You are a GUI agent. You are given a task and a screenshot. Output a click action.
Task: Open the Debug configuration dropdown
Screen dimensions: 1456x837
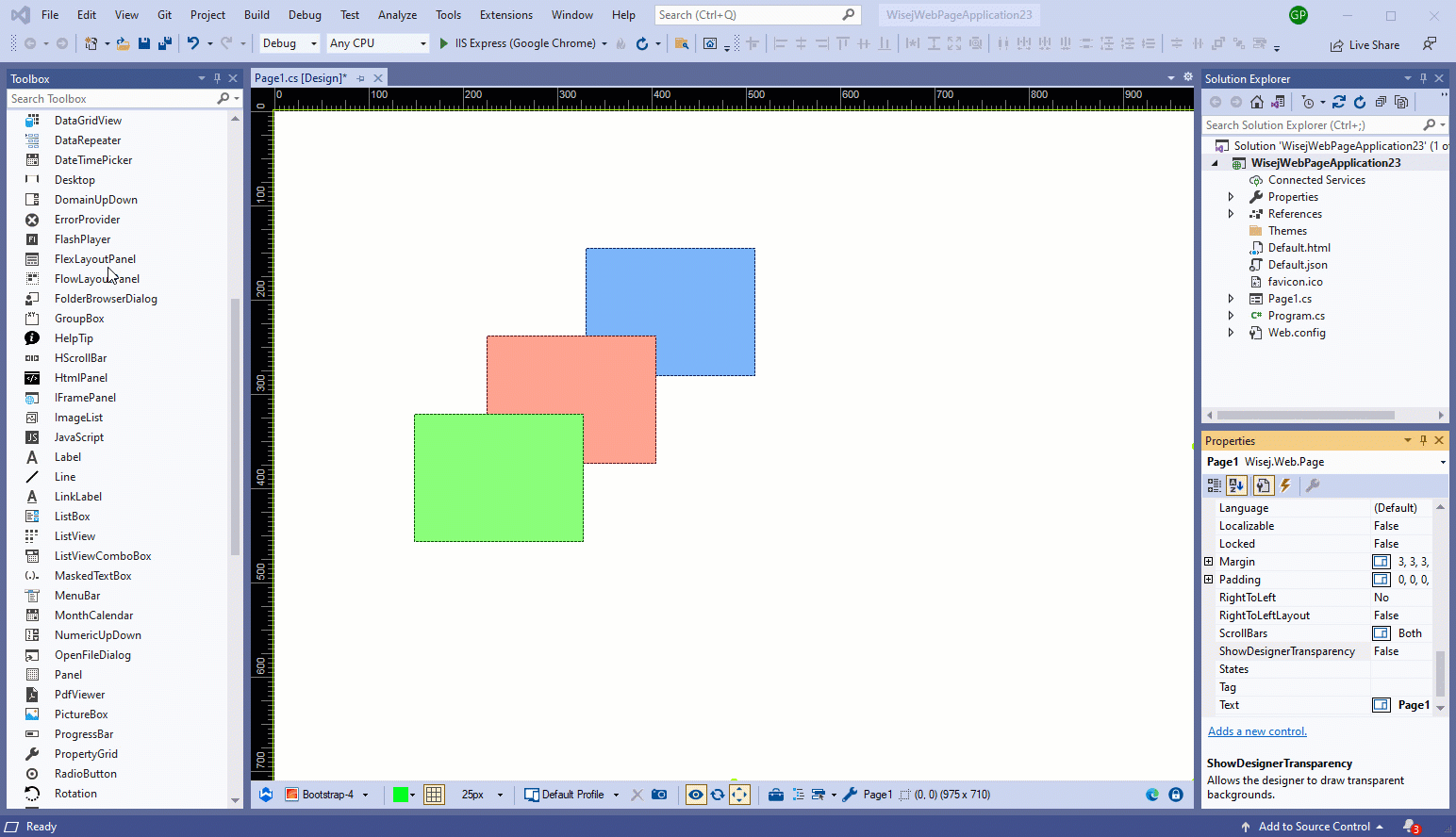(x=290, y=43)
